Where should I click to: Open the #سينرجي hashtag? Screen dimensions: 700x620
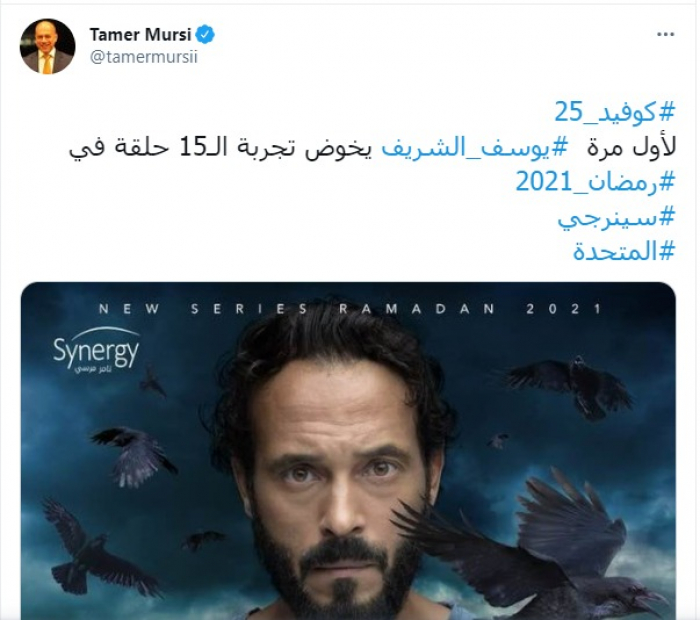pyautogui.click(x=616, y=218)
